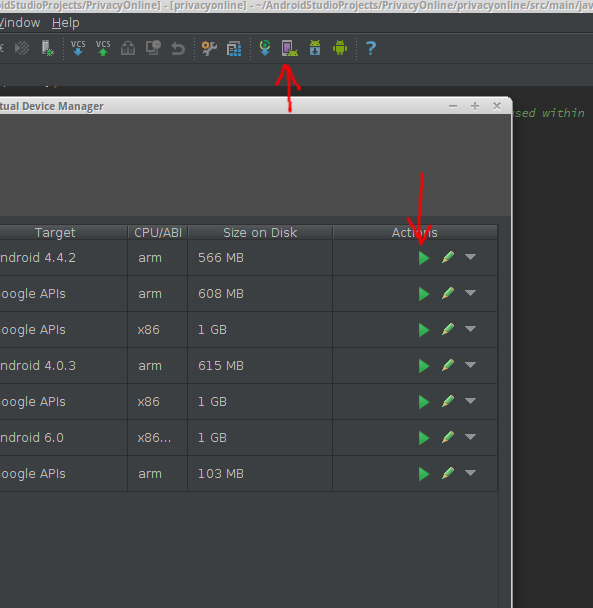The image size is (593, 608).
Task: Launch the Android 4.0.3 emulator
Action: 424,366
